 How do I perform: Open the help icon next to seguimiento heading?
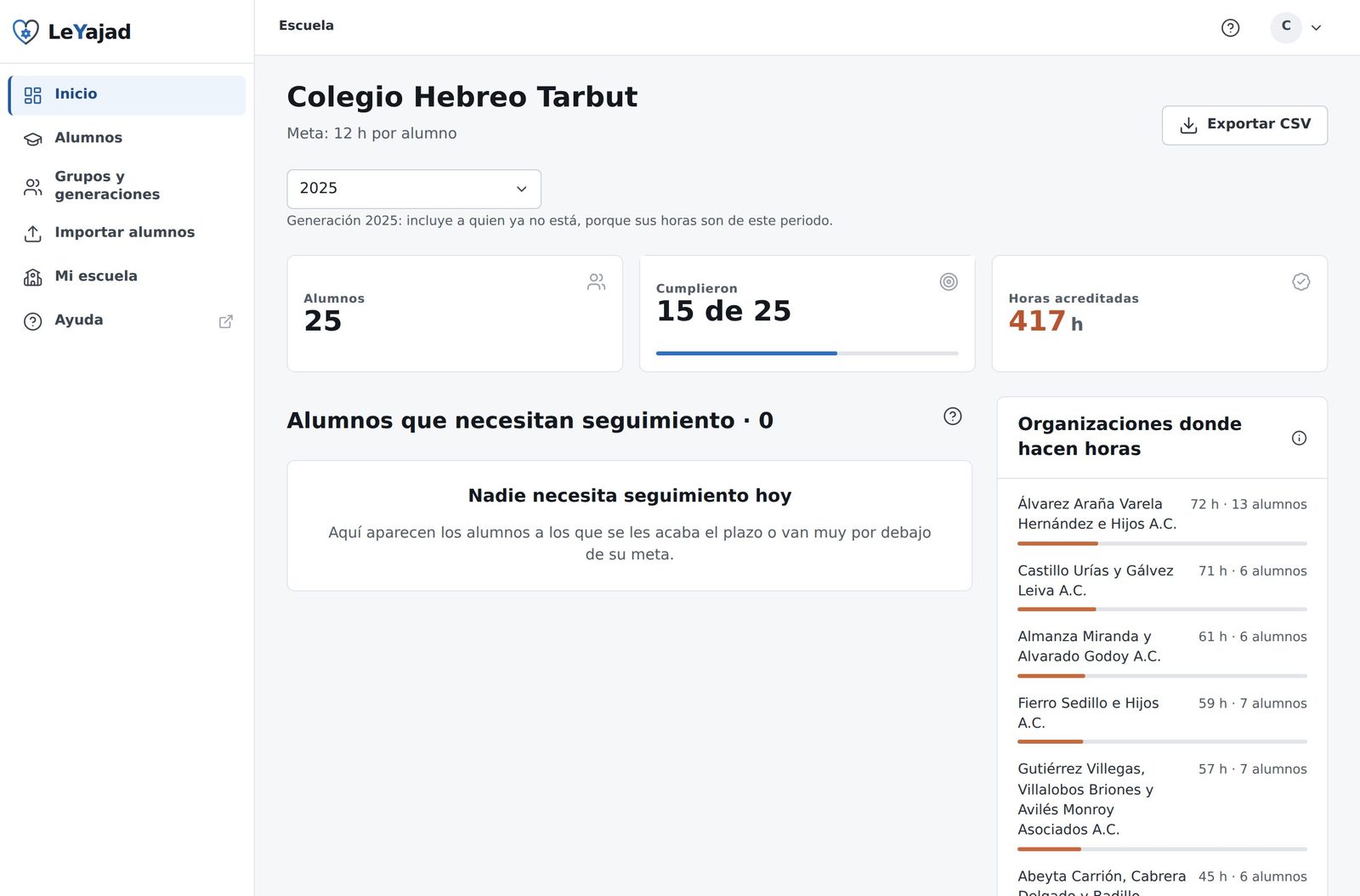[x=952, y=417]
